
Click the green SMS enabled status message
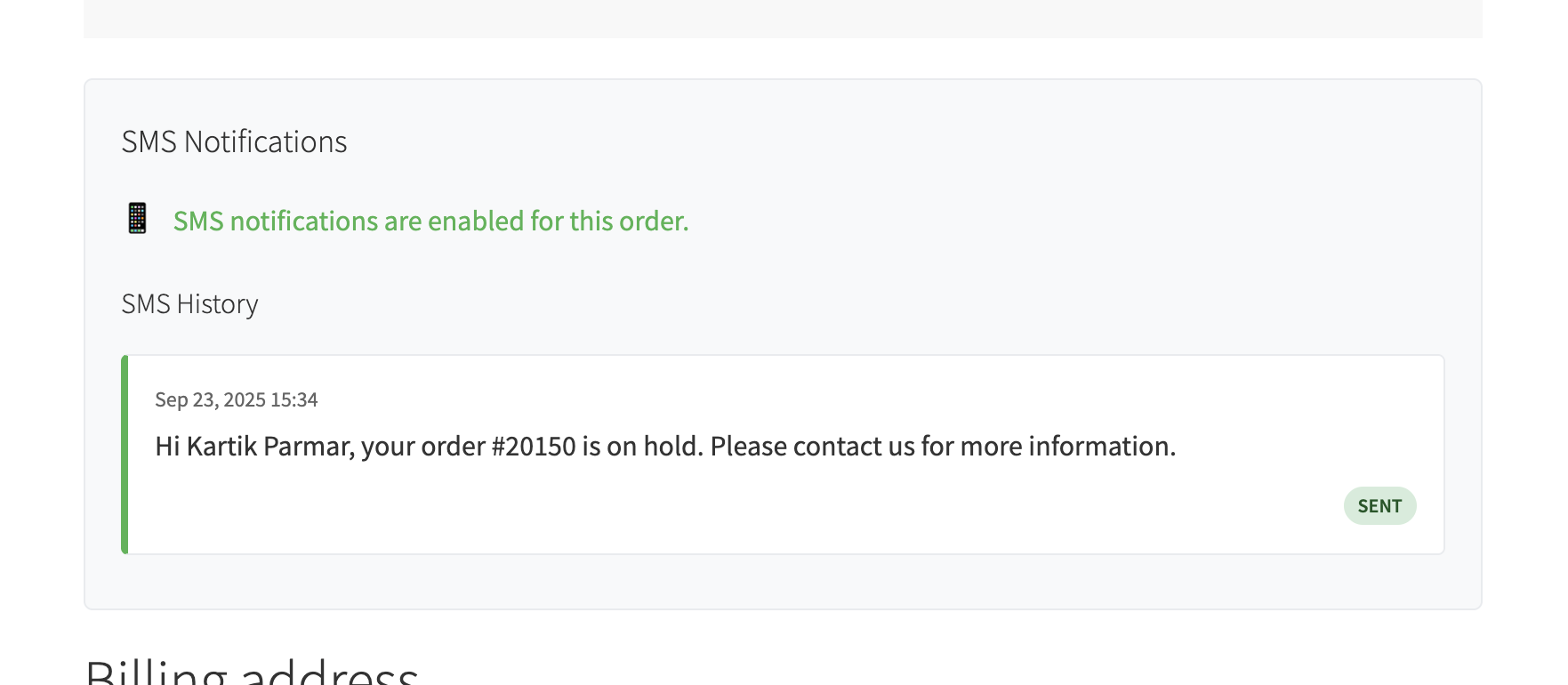[x=430, y=222]
